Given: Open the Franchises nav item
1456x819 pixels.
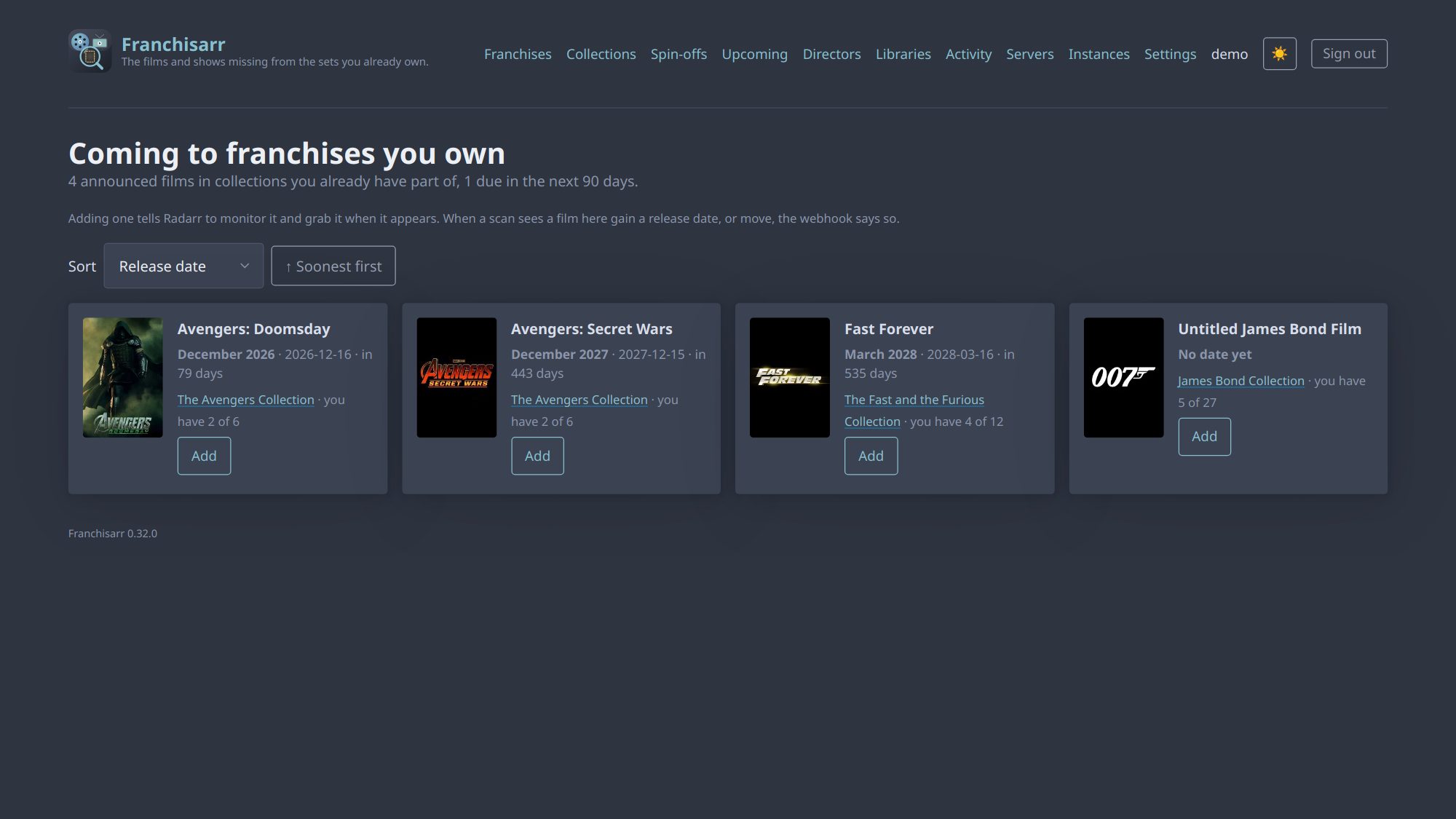Looking at the screenshot, I should pos(518,54).
